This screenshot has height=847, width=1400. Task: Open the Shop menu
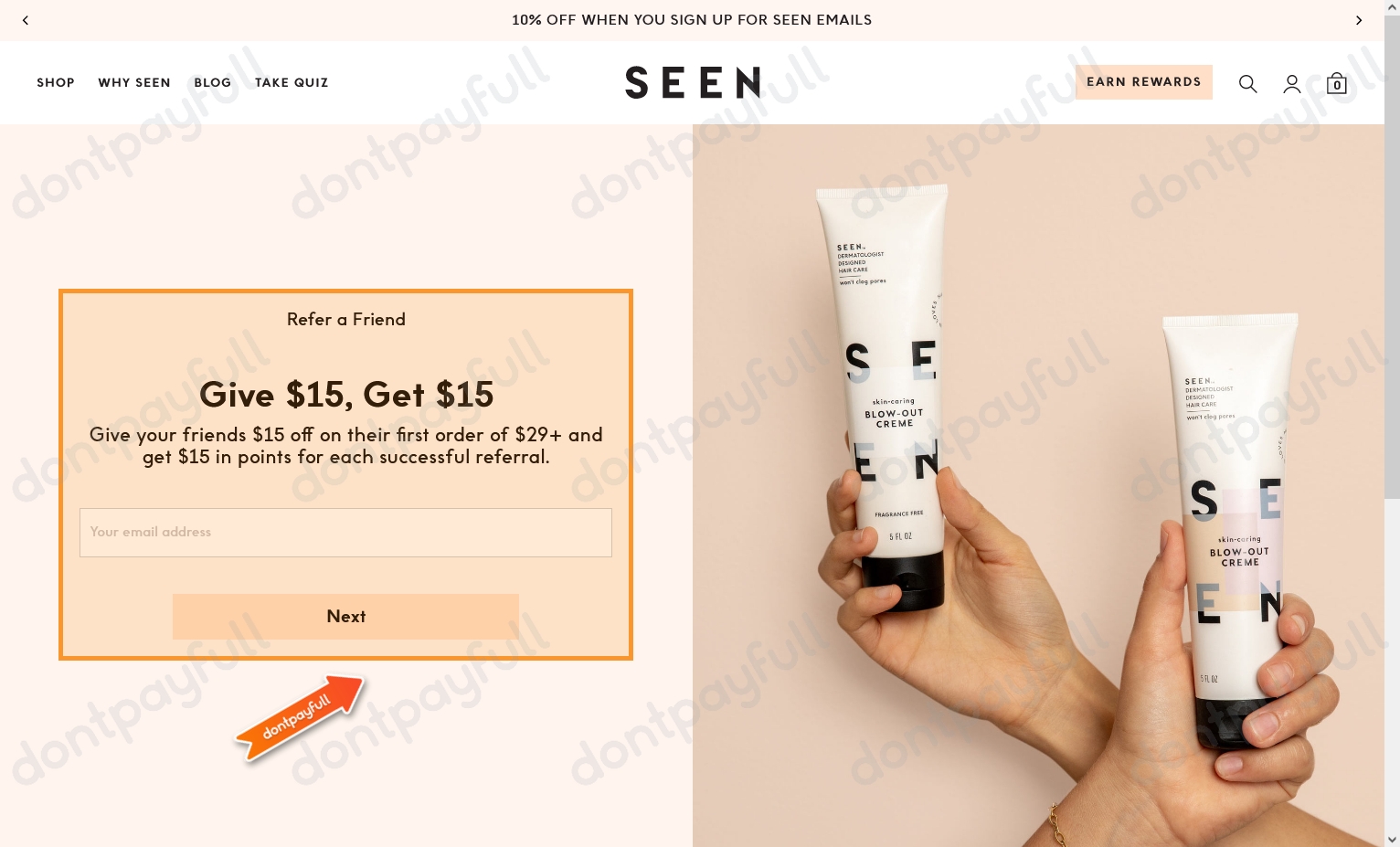(56, 82)
